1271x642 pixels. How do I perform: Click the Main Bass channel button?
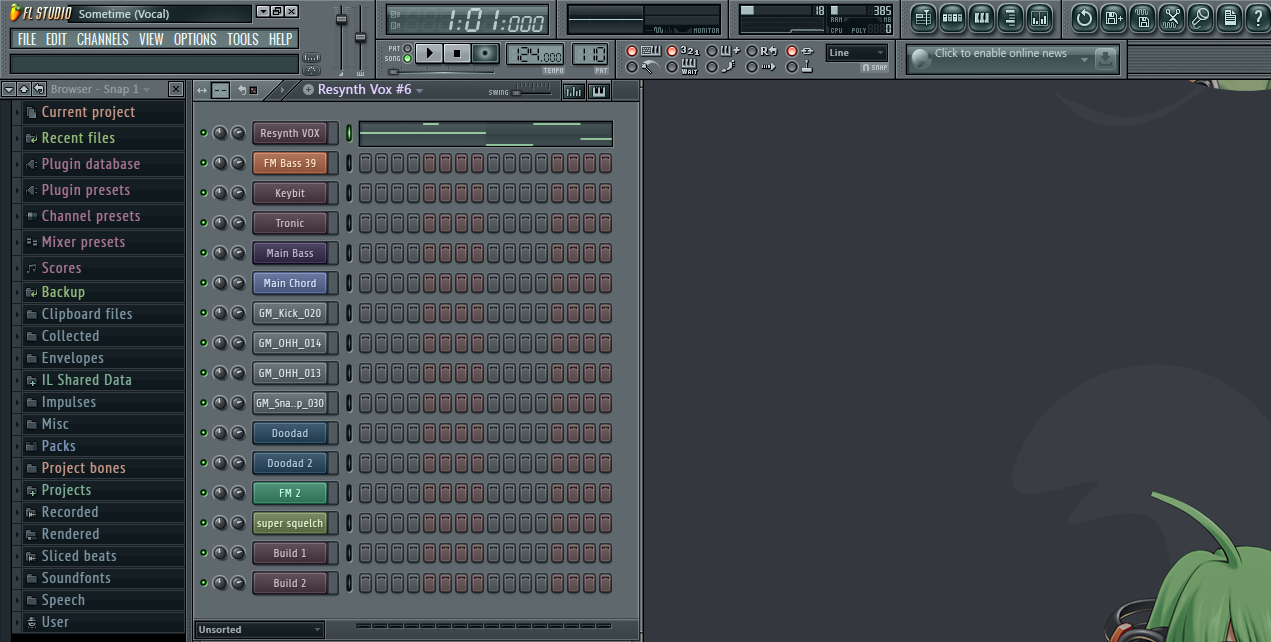click(x=290, y=253)
